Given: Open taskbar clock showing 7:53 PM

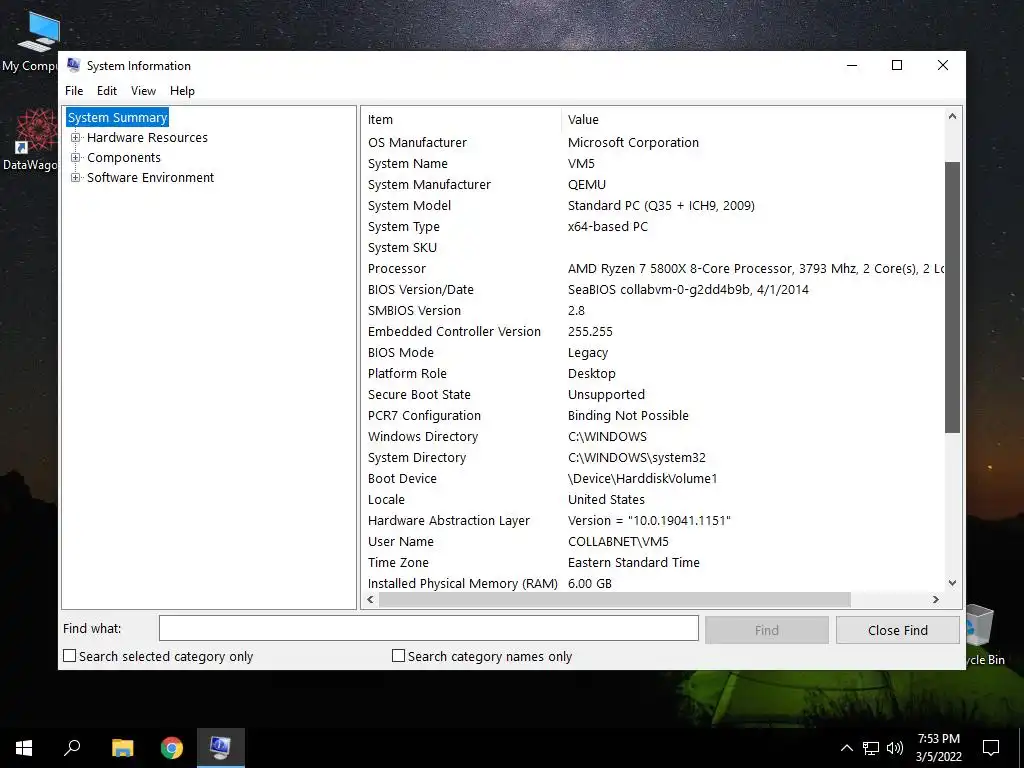Looking at the screenshot, I should point(938,748).
